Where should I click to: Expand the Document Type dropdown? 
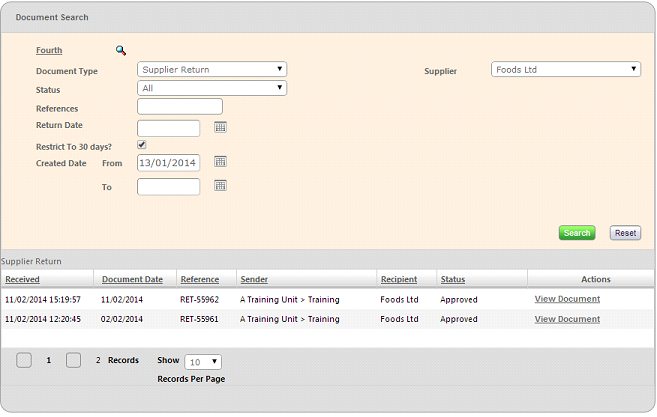pyautogui.click(x=211, y=70)
